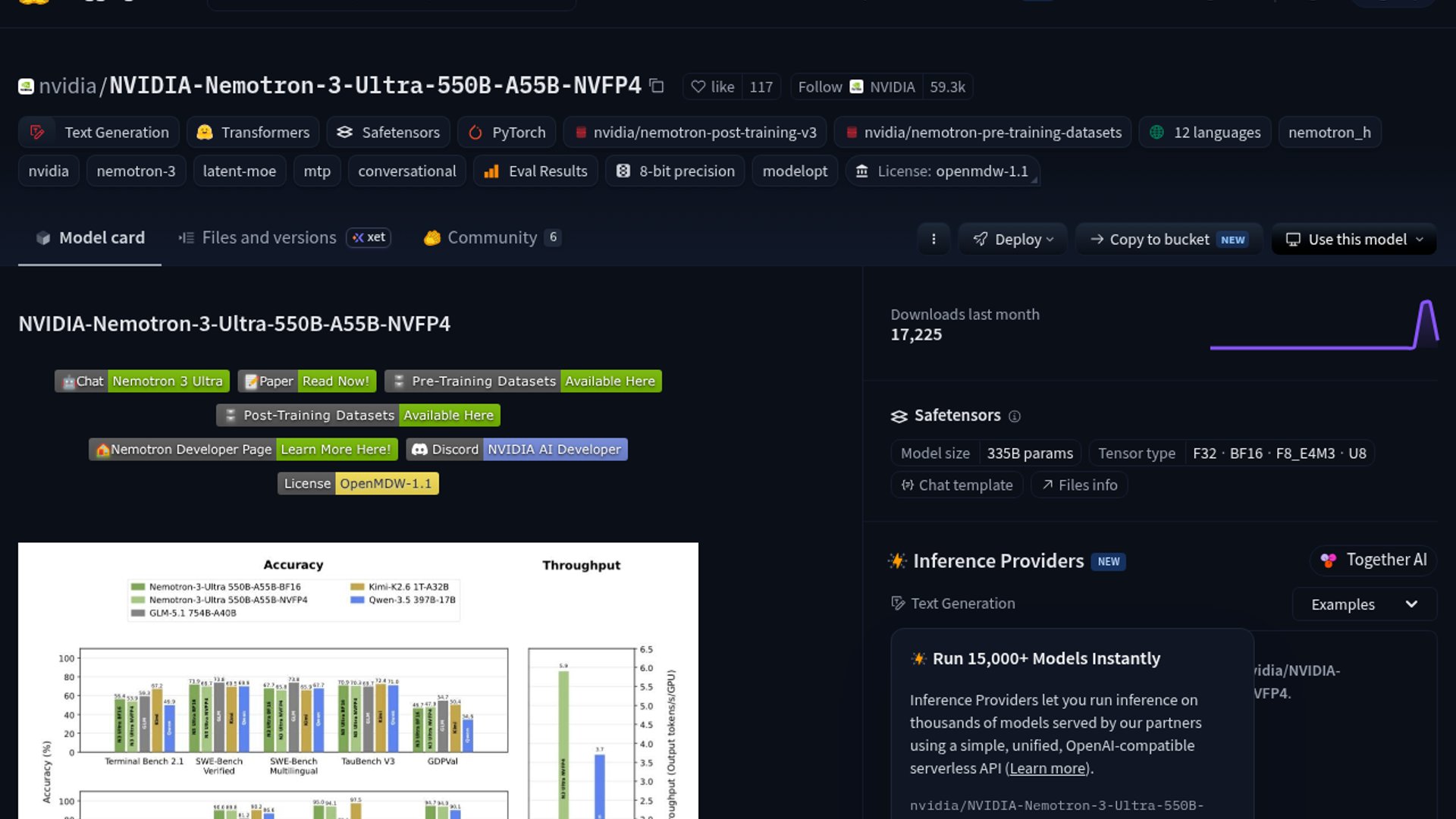This screenshot has height=819, width=1456.
Task: Open the Chat Nemotron 3 Ultra badge
Action: 142,381
